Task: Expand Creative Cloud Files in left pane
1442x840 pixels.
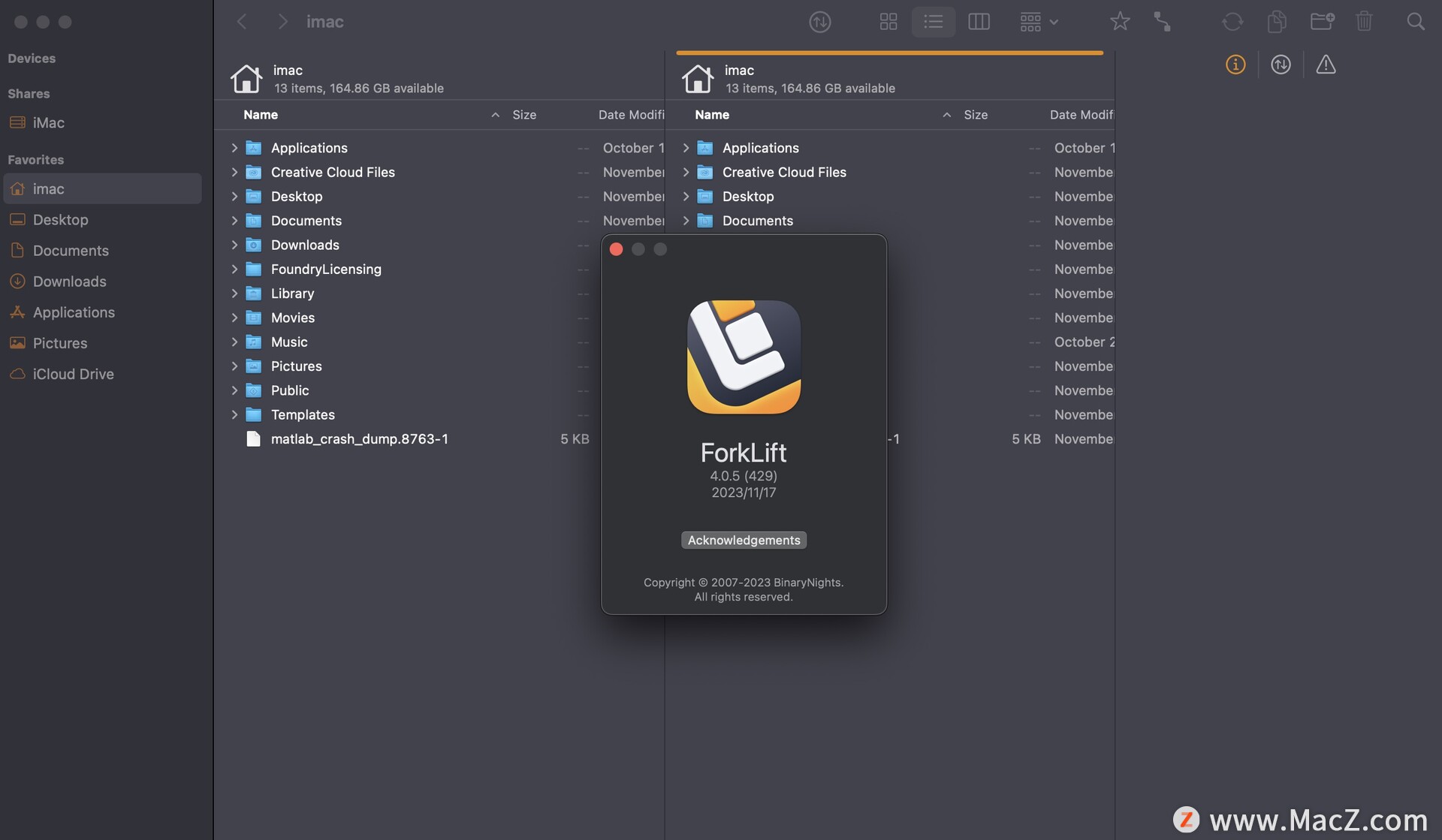Action: (x=234, y=172)
